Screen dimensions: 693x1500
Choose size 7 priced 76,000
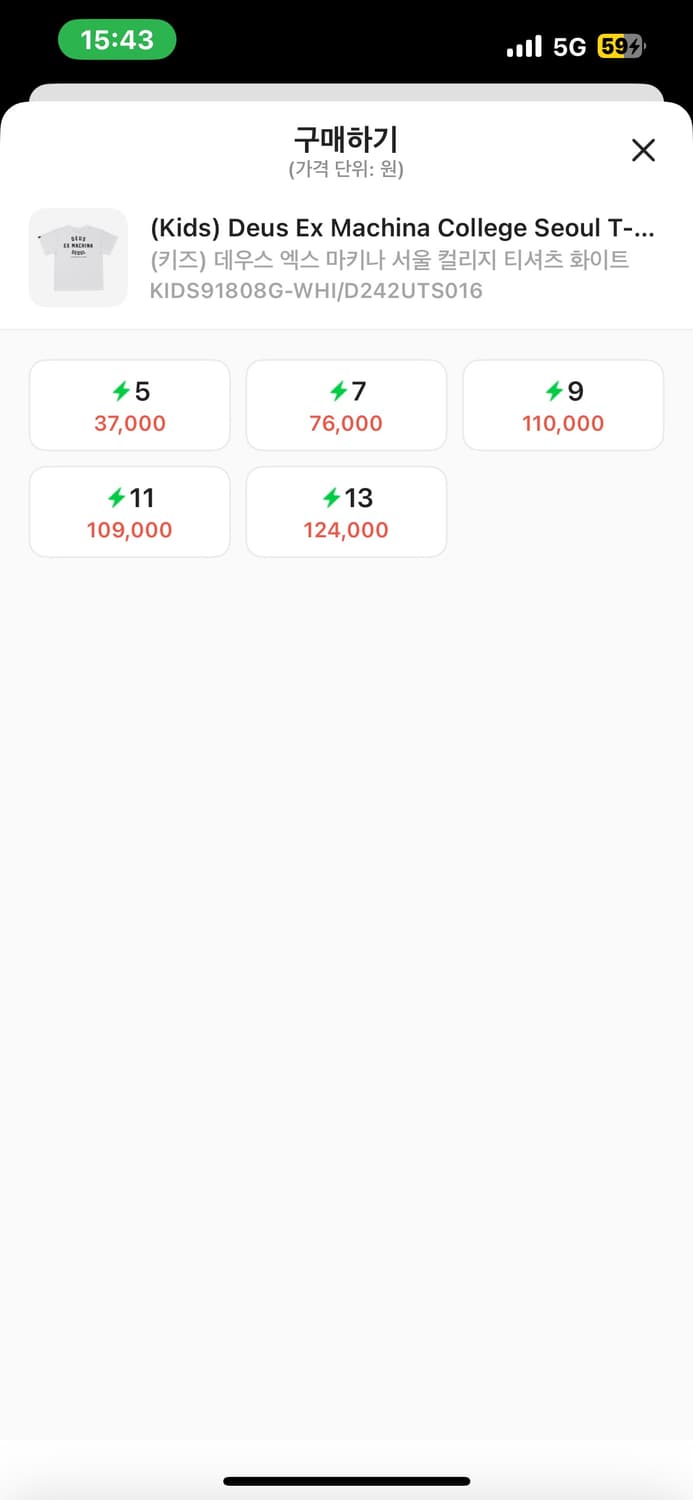point(346,405)
